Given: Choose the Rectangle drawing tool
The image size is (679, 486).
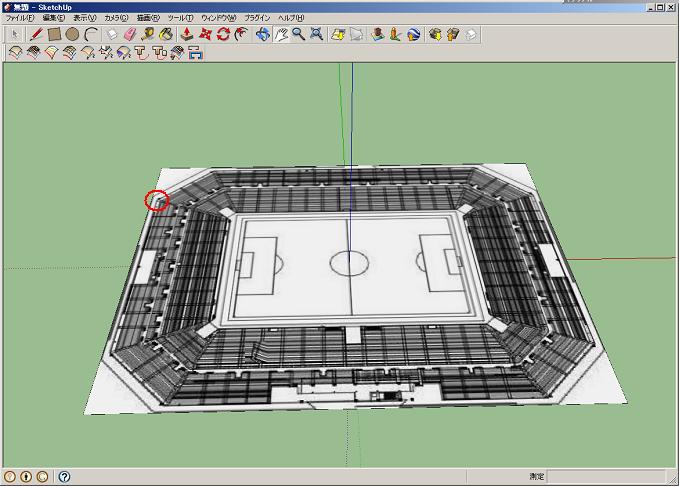Looking at the screenshot, I should tap(55, 34).
